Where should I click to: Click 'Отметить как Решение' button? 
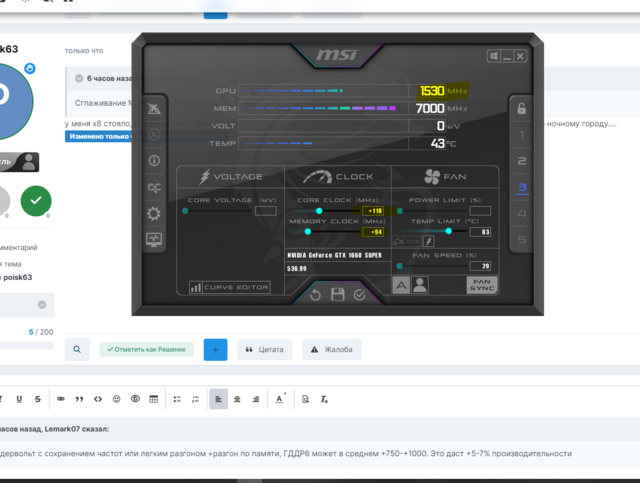coord(146,349)
